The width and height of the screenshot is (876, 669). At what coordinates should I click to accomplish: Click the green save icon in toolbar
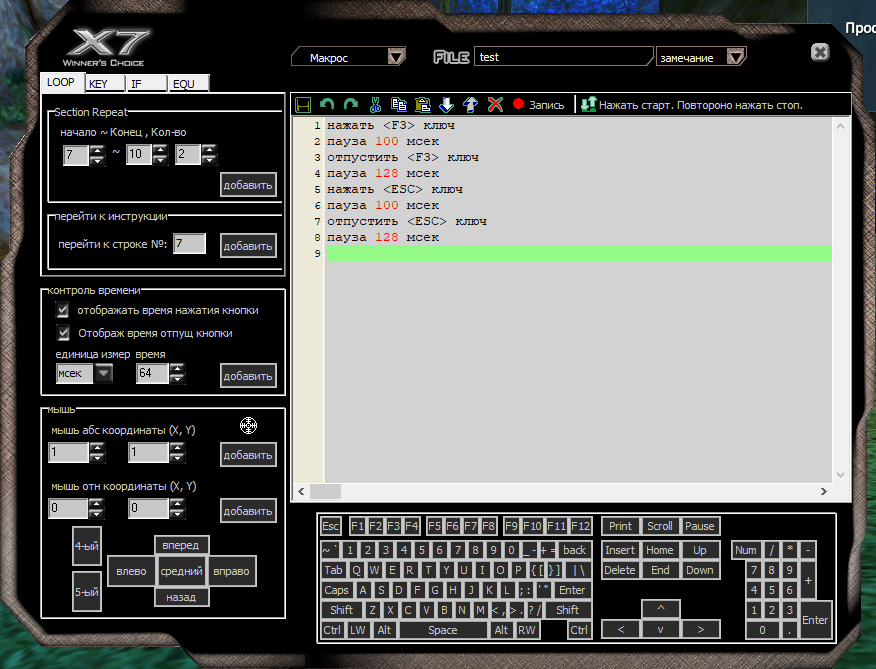[x=303, y=104]
